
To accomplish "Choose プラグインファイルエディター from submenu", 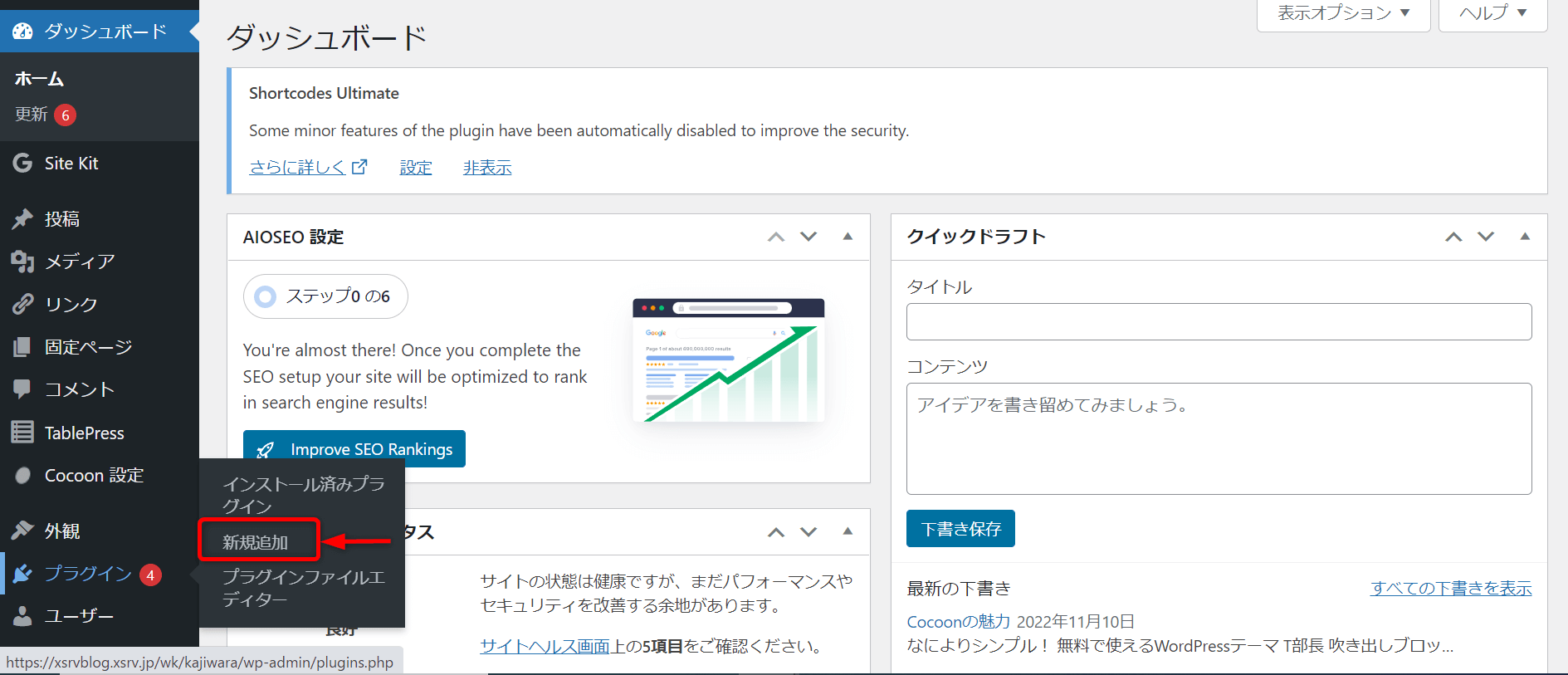I will (x=302, y=588).
